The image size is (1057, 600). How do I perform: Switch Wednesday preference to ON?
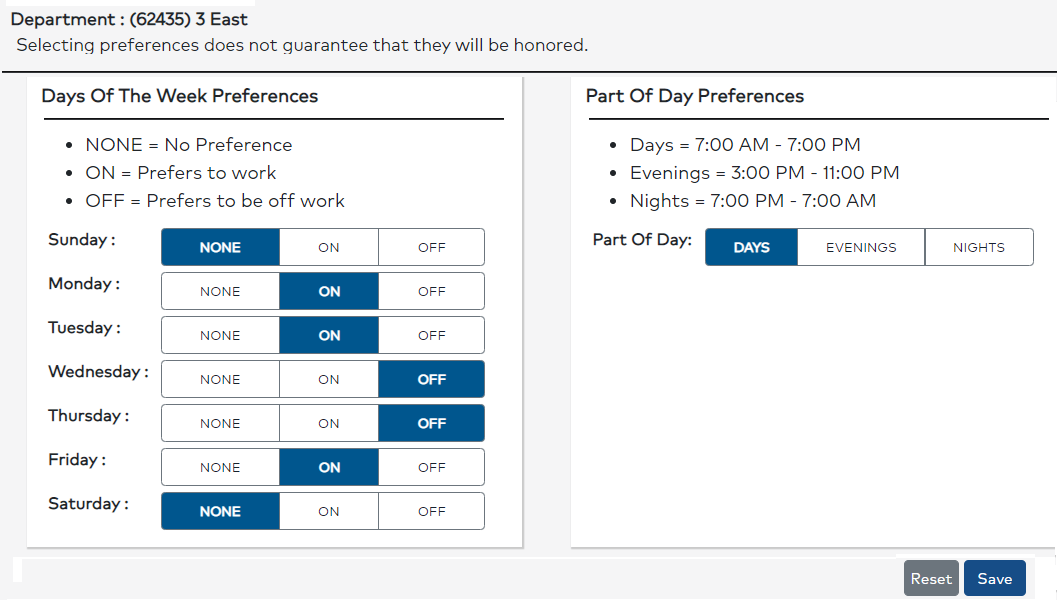pos(328,379)
